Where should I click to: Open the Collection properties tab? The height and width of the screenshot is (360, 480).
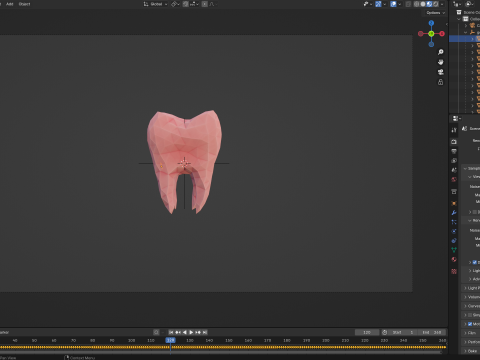pyautogui.click(x=454, y=192)
